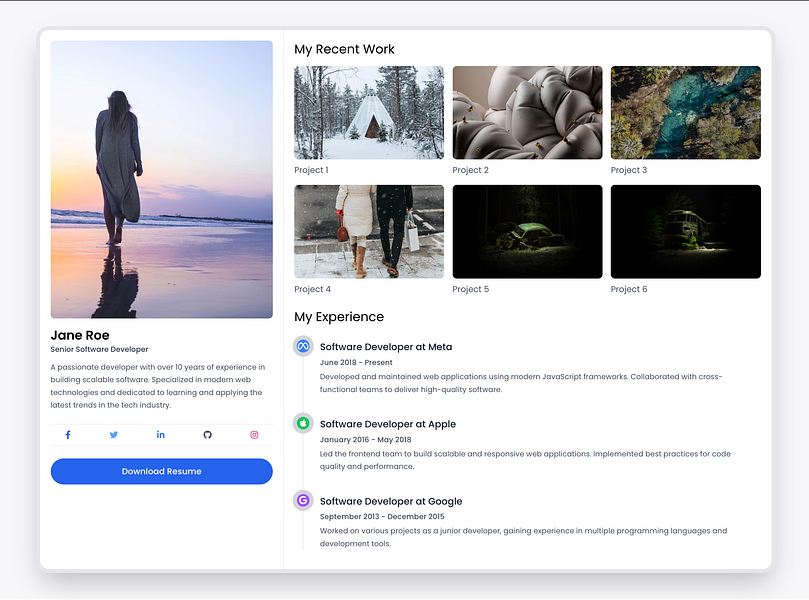Click Jane Roe's profile photo
Screen dimensions: 809x600
pos(161,179)
